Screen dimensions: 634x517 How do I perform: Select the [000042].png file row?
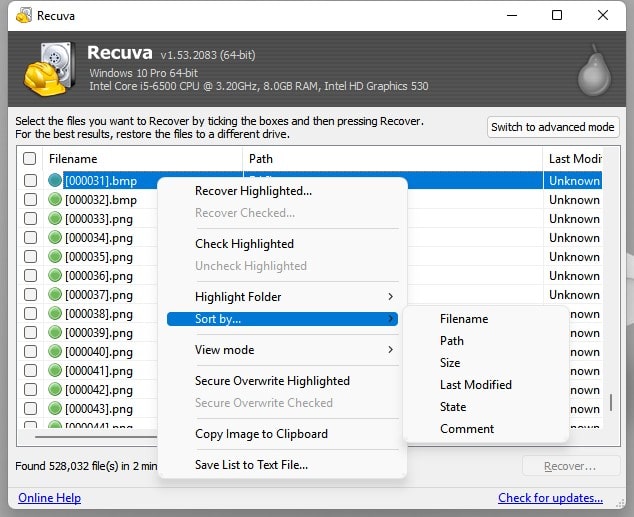pyautogui.click(x=99, y=390)
